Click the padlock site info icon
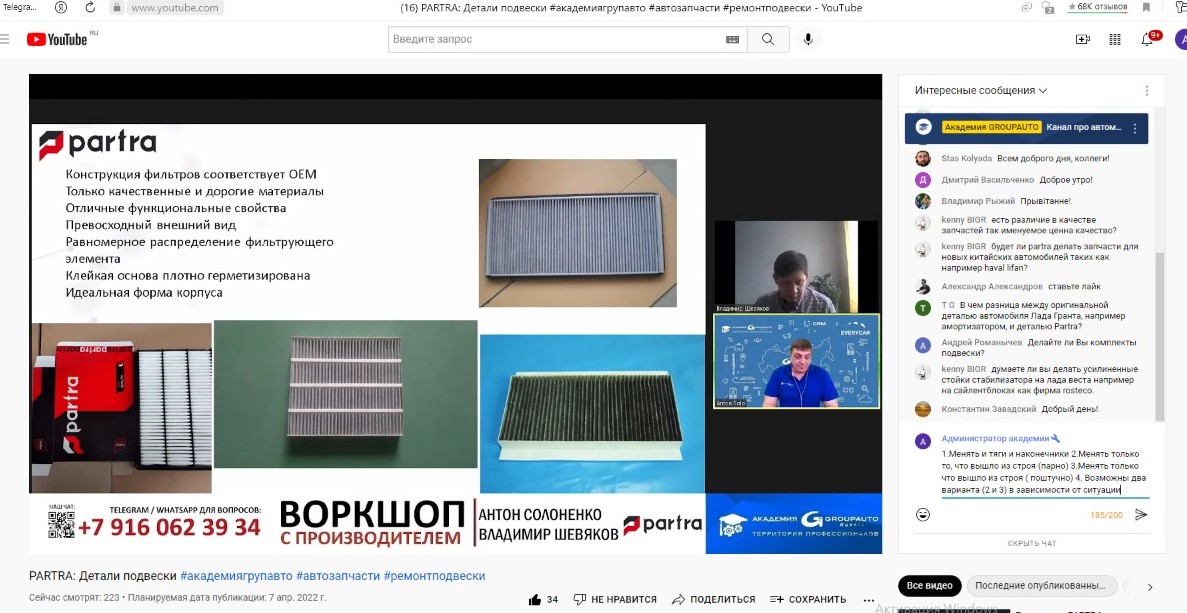Image resolution: width=1187 pixels, height=613 pixels. (x=116, y=8)
